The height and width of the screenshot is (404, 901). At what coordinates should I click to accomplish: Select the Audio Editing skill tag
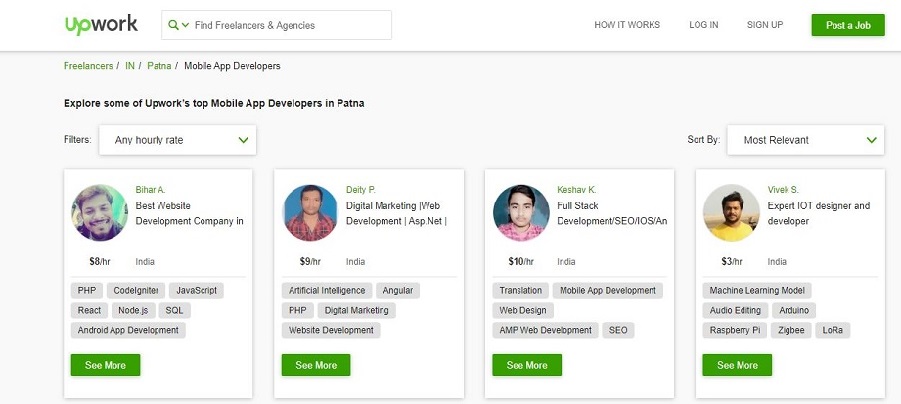(x=735, y=310)
